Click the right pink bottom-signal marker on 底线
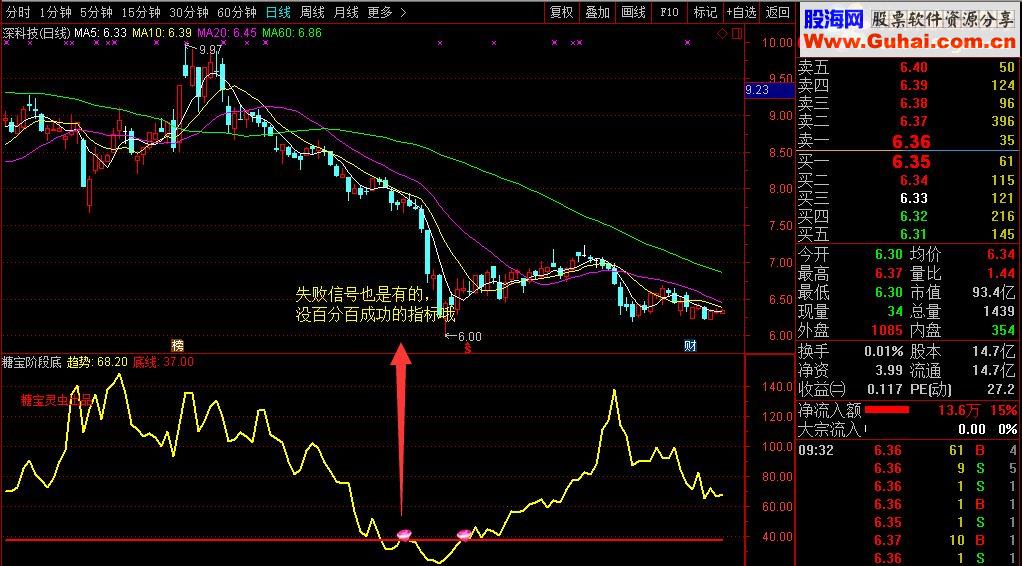This screenshot has height=566, width=1022. click(465, 535)
